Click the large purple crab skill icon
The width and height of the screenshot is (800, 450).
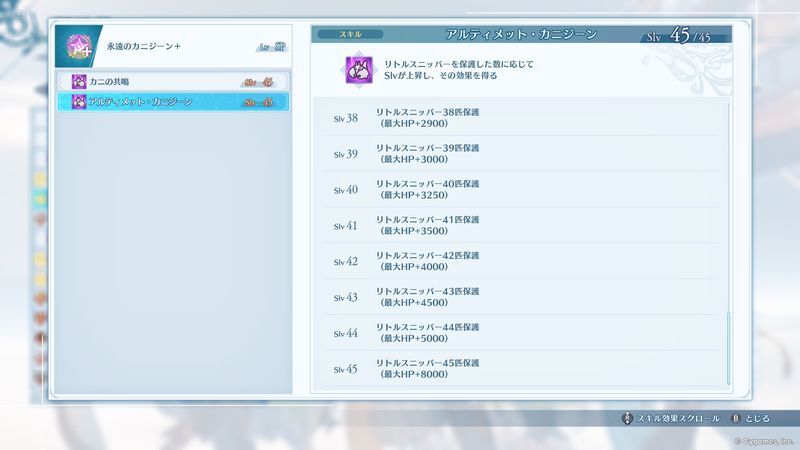pyautogui.click(x=359, y=69)
